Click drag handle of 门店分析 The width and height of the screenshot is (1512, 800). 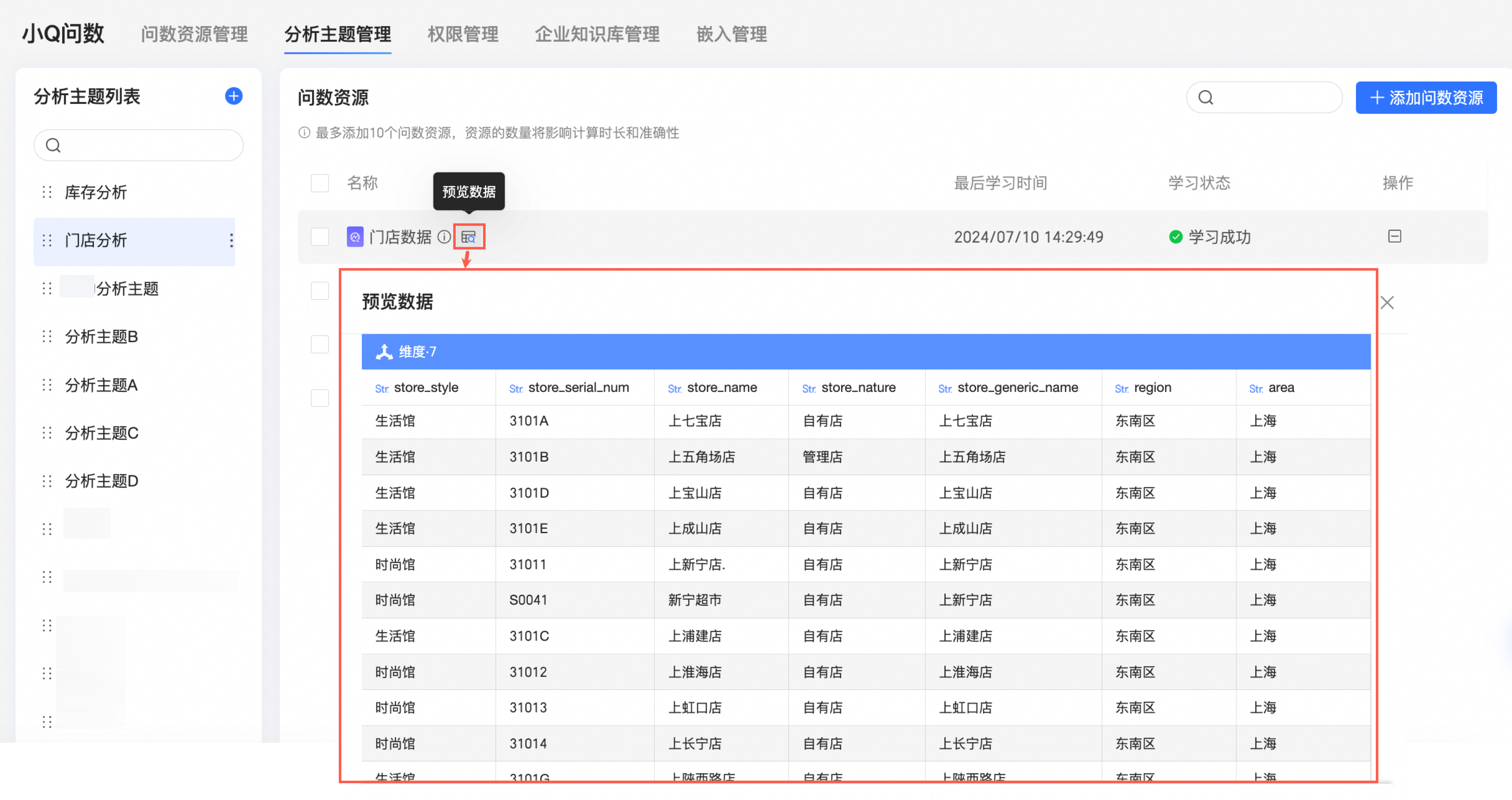tap(47, 240)
